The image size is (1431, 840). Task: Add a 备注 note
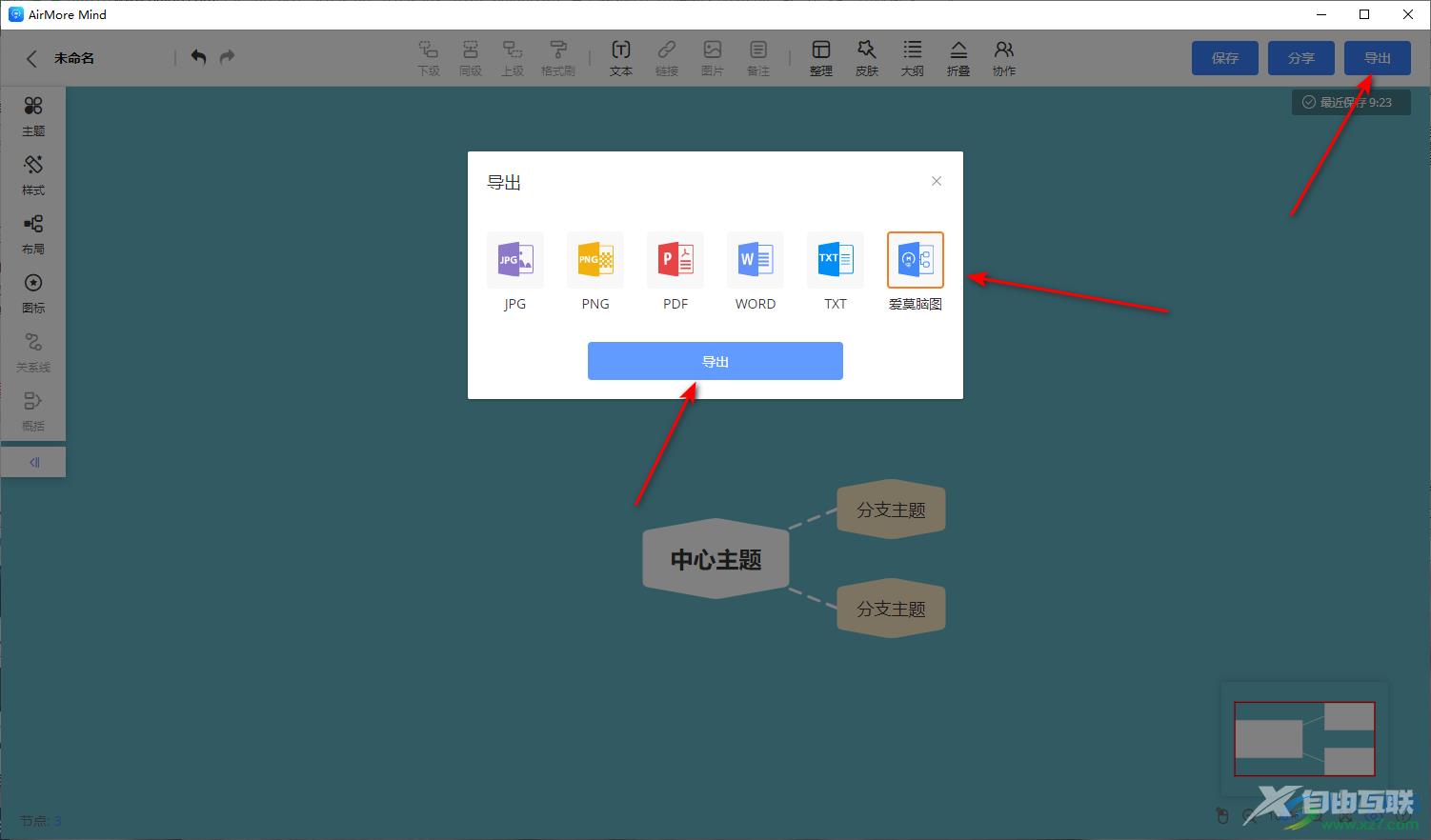point(758,58)
